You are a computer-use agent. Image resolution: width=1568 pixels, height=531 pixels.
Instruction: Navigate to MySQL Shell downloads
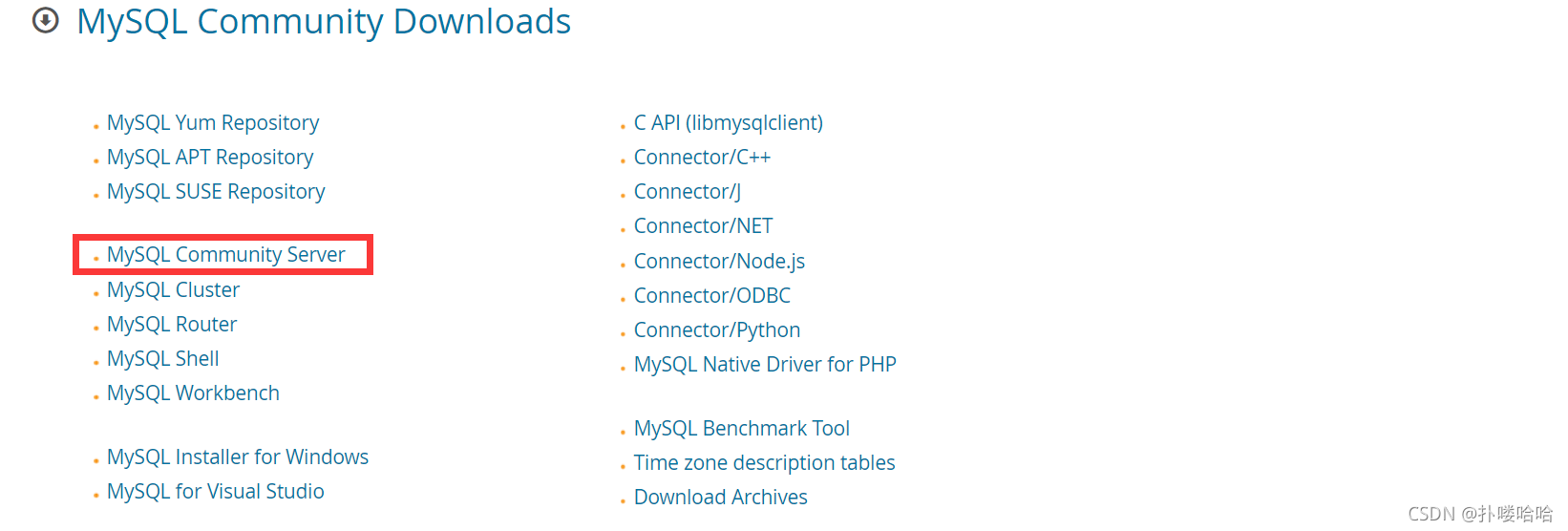[x=162, y=359]
